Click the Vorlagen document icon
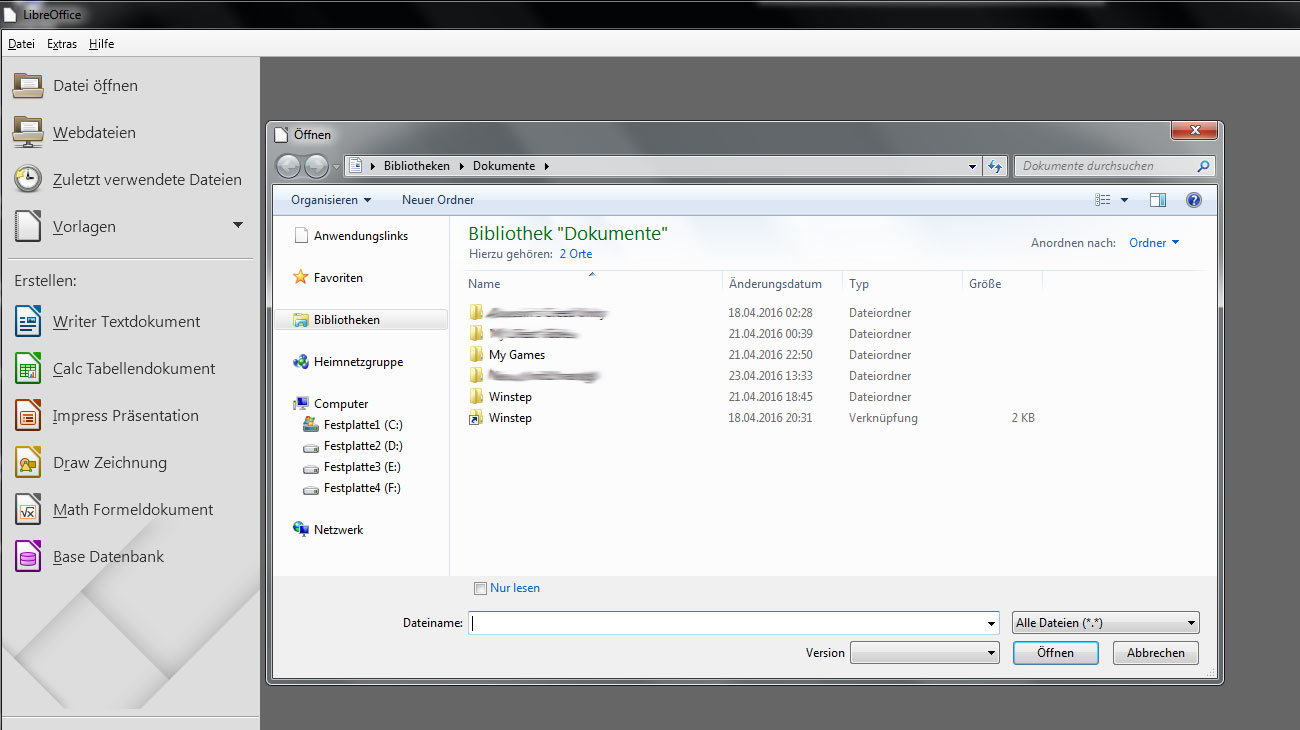 click(27, 226)
